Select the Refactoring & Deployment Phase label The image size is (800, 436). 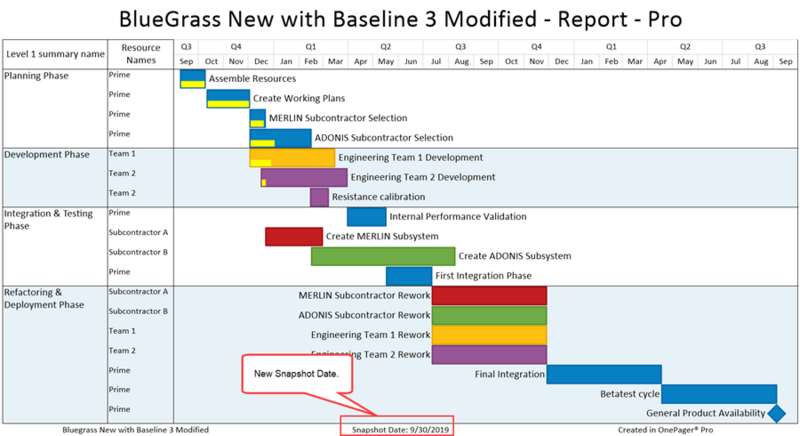pyautogui.click(x=44, y=299)
